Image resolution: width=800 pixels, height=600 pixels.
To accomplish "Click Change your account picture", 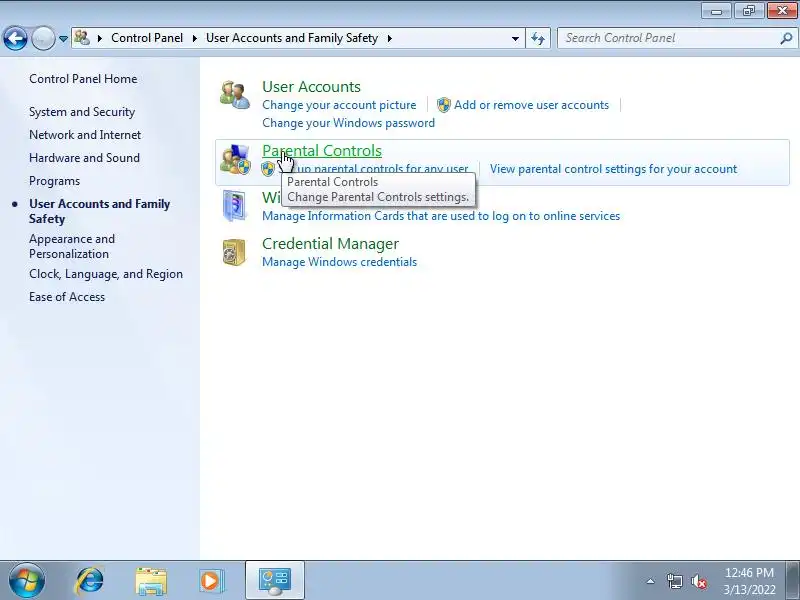I will click(339, 105).
